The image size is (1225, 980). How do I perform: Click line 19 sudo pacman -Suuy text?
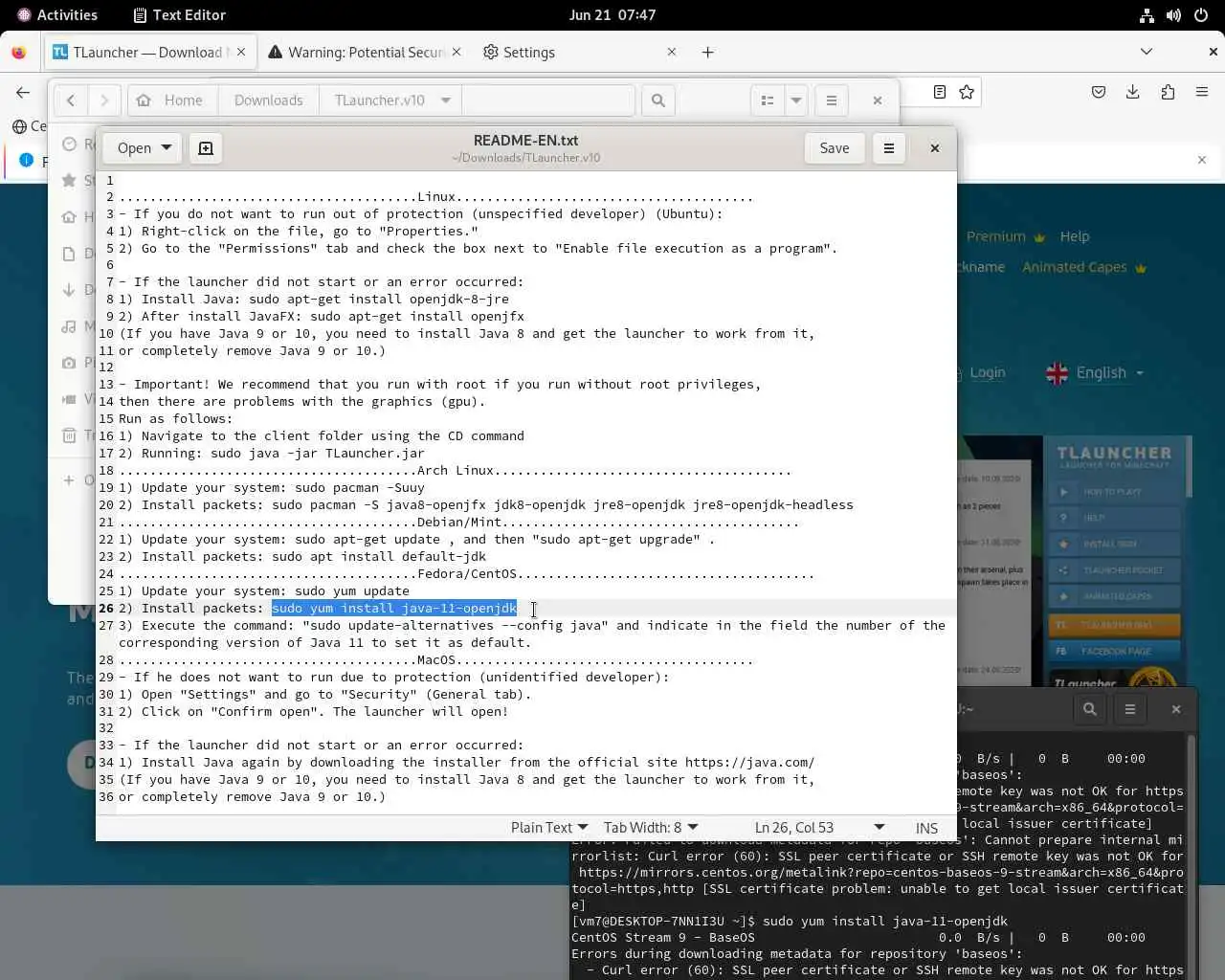(360, 488)
